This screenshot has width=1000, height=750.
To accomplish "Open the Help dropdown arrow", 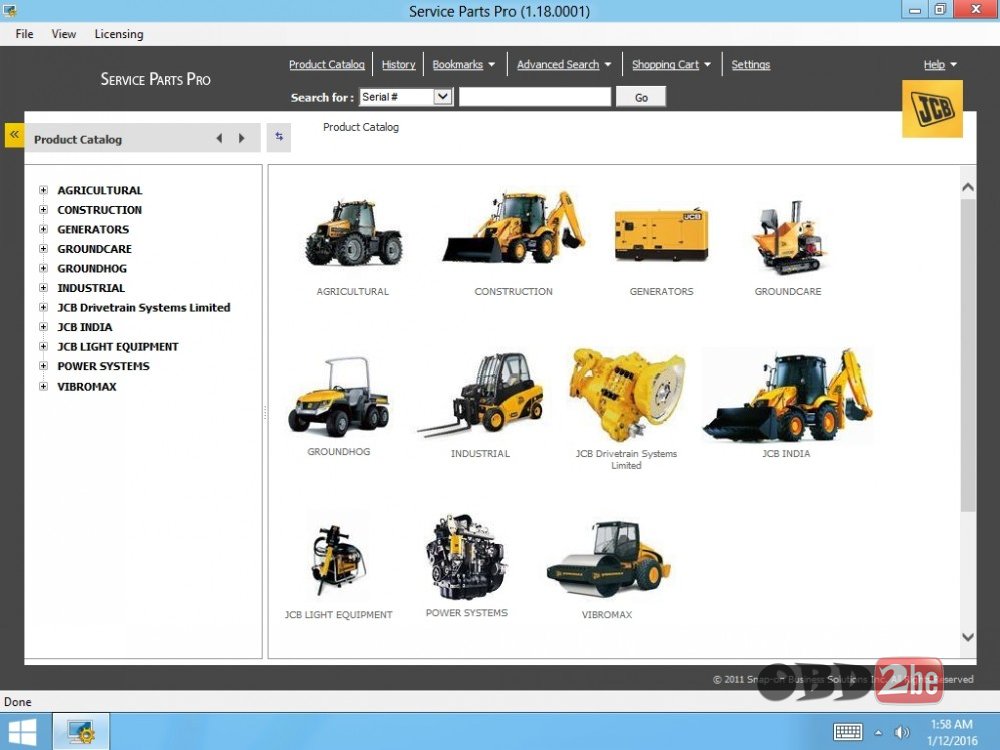I will coord(953,64).
